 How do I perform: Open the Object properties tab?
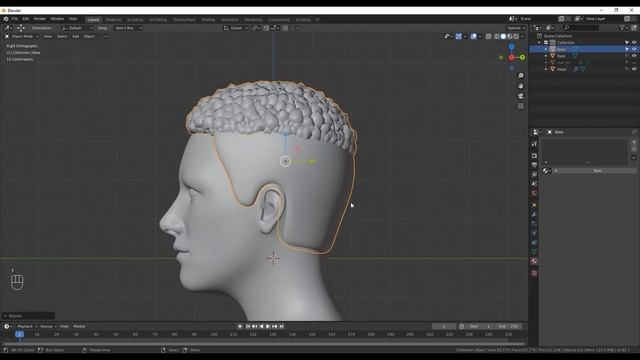(534, 205)
